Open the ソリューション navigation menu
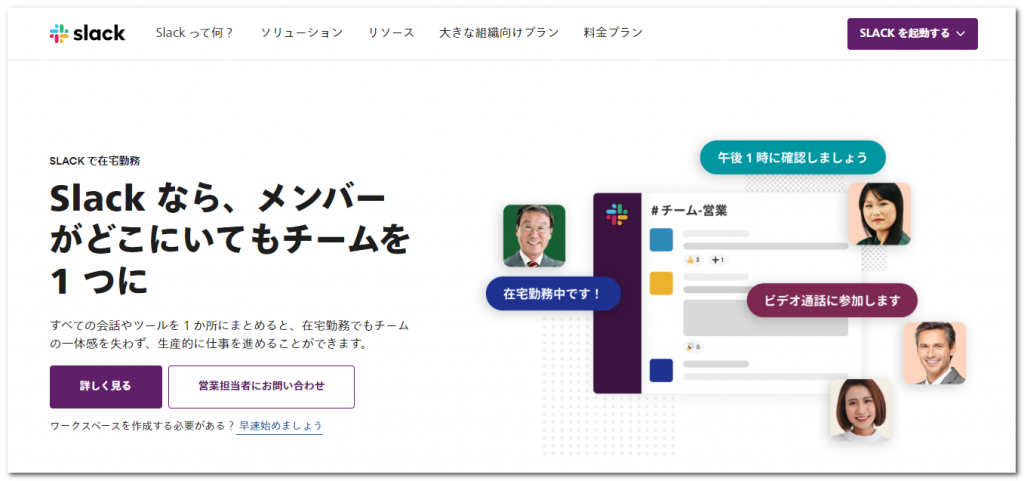 [x=301, y=33]
